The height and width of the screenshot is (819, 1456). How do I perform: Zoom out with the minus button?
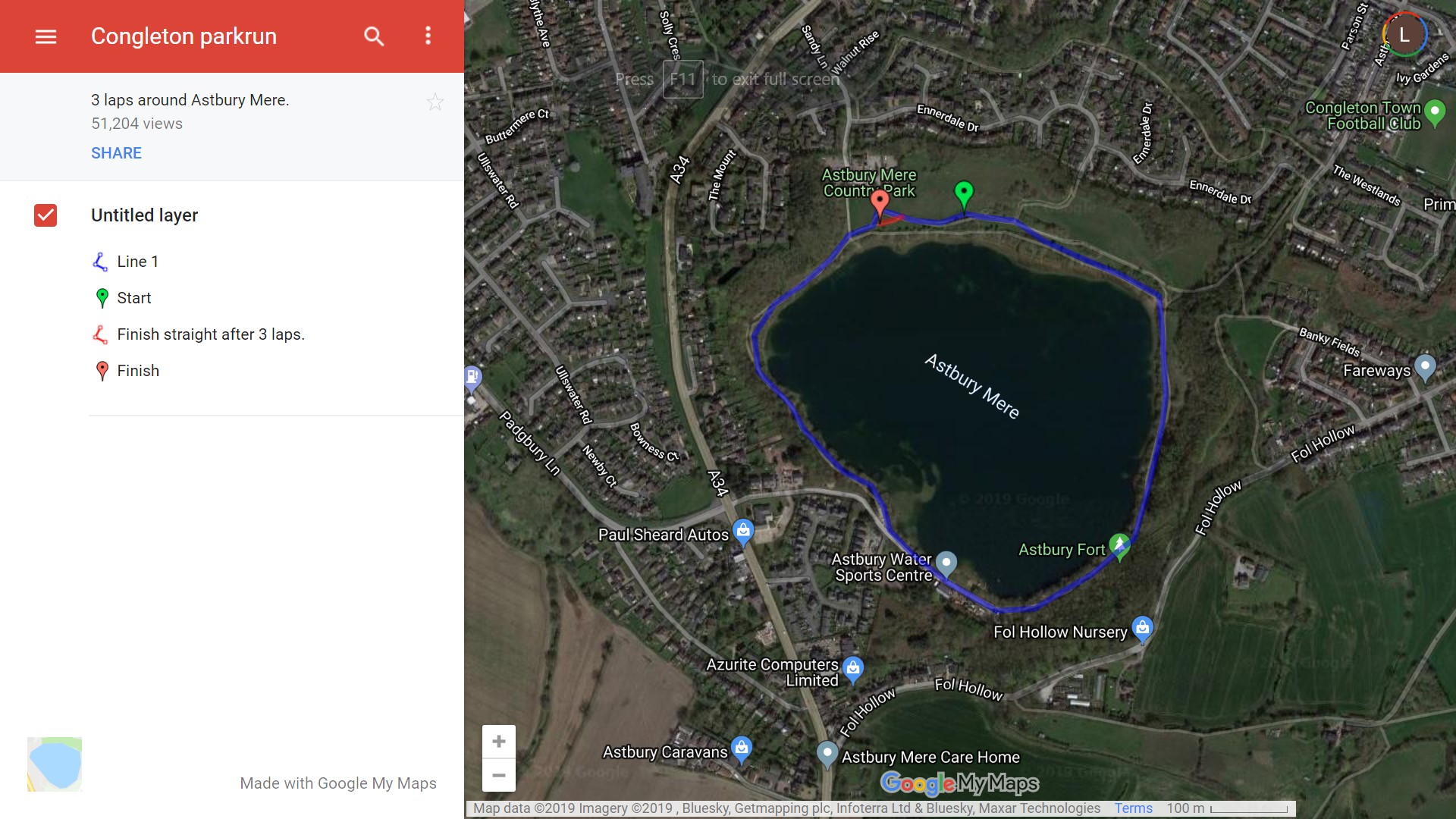[x=498, y=775]
